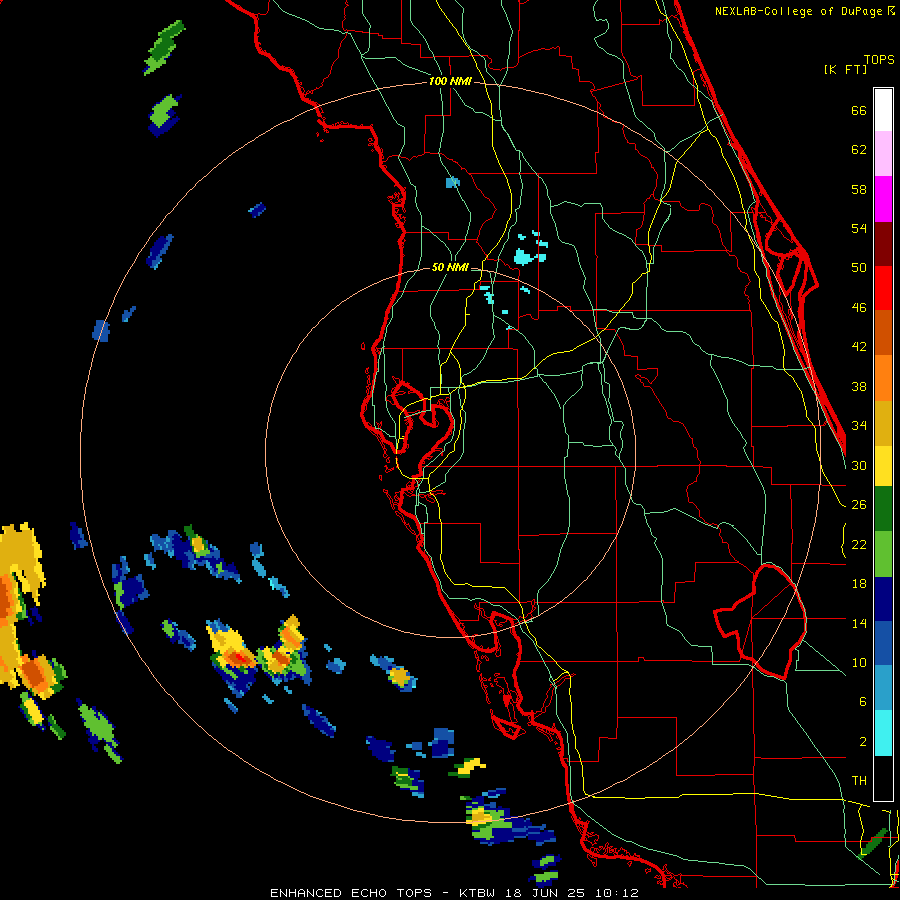
Task: Click the TOPS legend title
Action: pyautogui.click(x=879, y=59)
